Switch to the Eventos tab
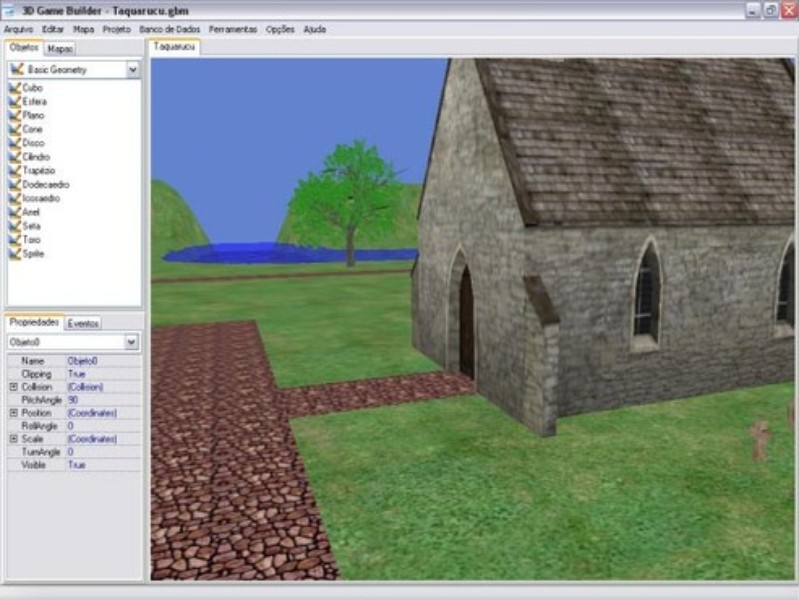The image size is (799, 600). tap(83, 324)
